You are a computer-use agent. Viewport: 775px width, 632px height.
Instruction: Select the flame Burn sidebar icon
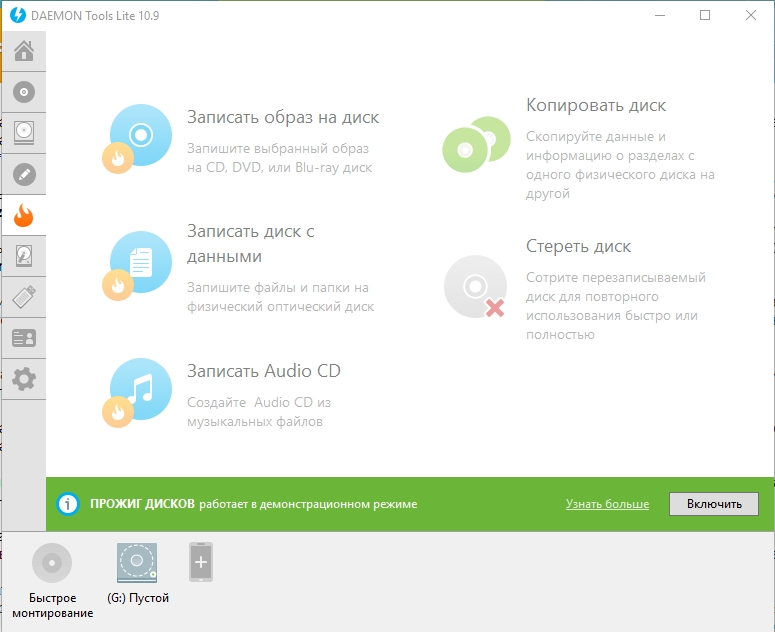24,215
